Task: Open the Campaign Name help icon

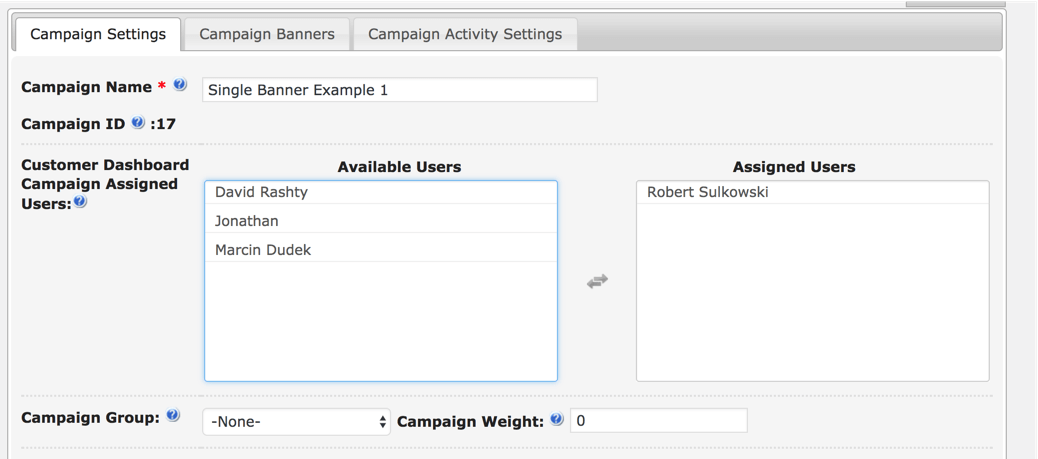Action: coord(180,85)
